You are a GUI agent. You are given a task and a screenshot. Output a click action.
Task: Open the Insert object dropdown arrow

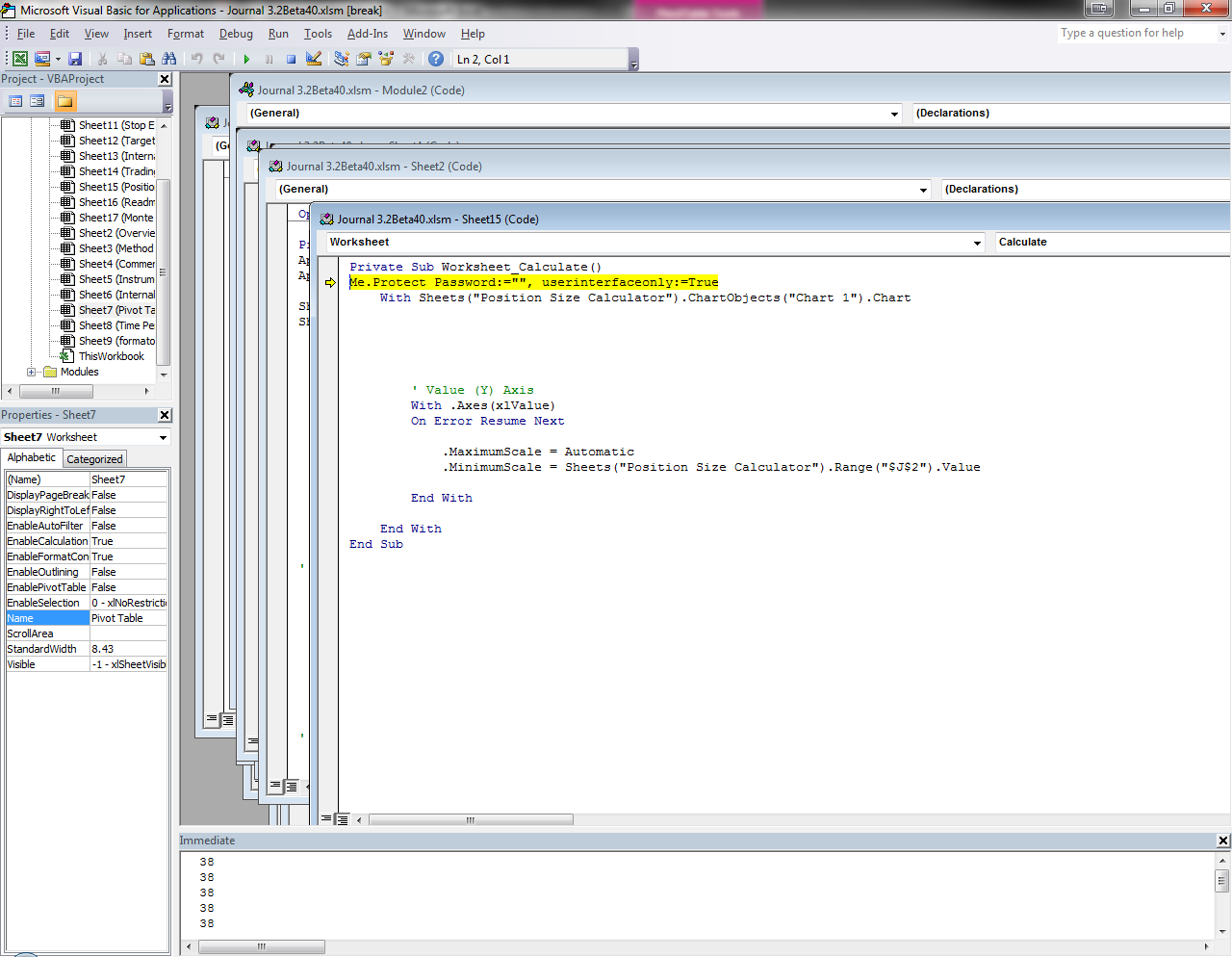58,59
